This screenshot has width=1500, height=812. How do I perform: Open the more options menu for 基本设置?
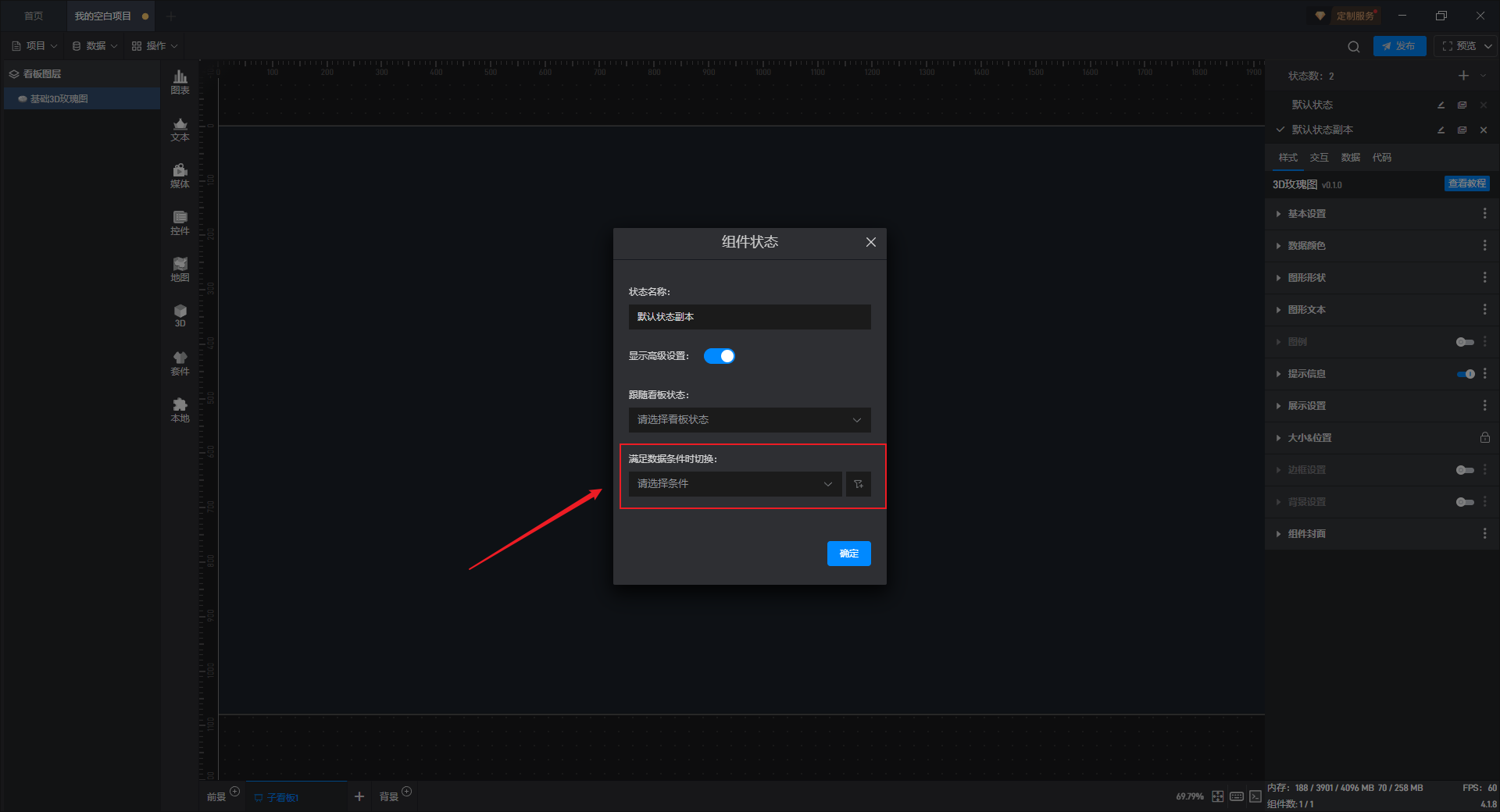[1485, 214]
